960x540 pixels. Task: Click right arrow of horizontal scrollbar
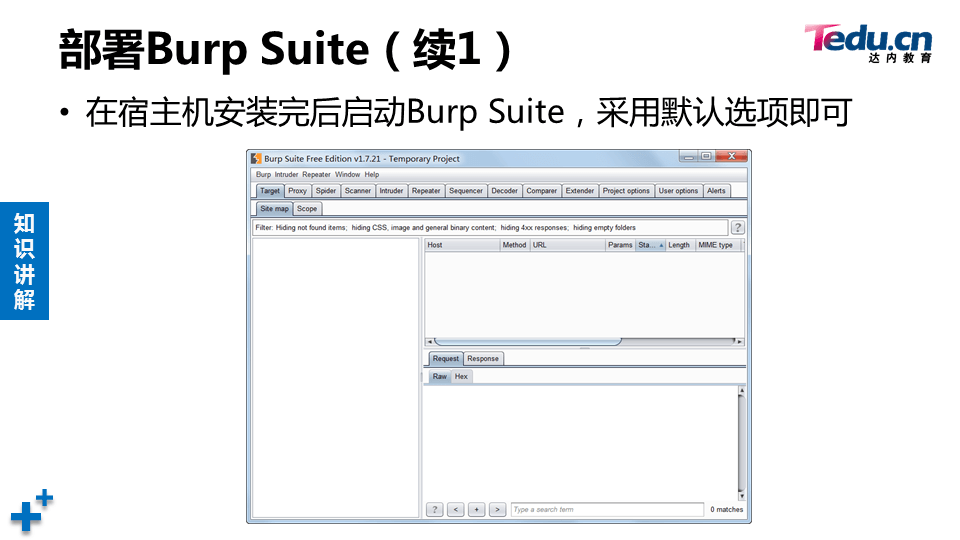[740, 342]
